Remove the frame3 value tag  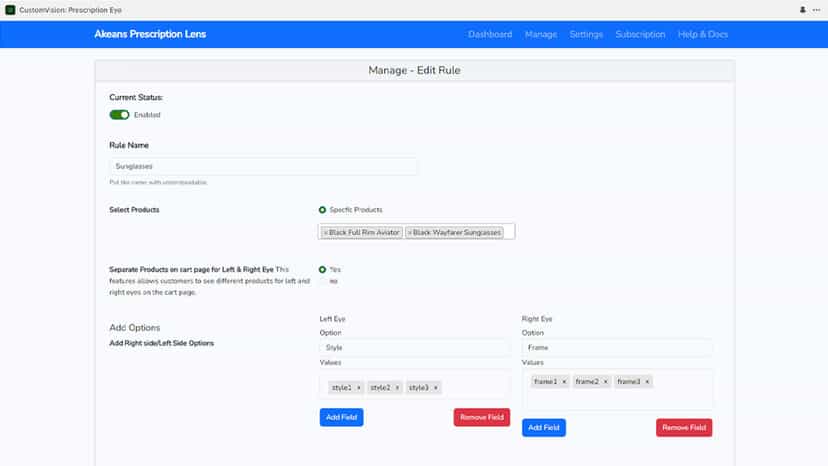pyautogui.click(x=647, y=381)
